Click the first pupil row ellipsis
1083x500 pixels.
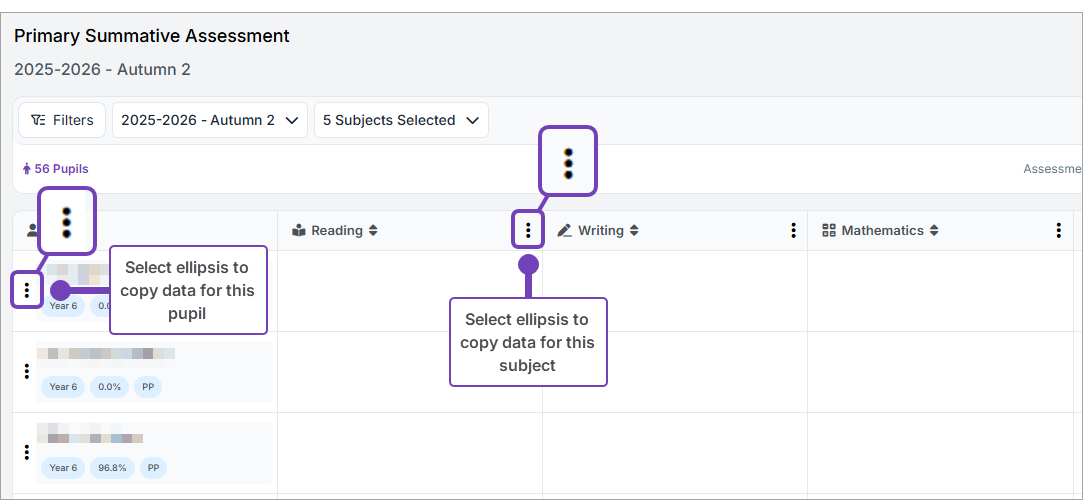[27, 291]
